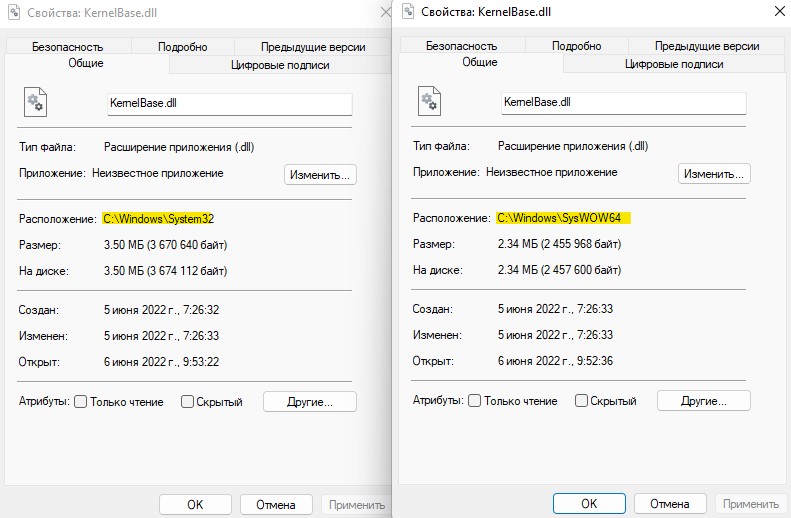Click the on-disk value 3.50 МБ (3 674 112 байт)
This screenshot has width=791, height=518.
pos(165,271)
